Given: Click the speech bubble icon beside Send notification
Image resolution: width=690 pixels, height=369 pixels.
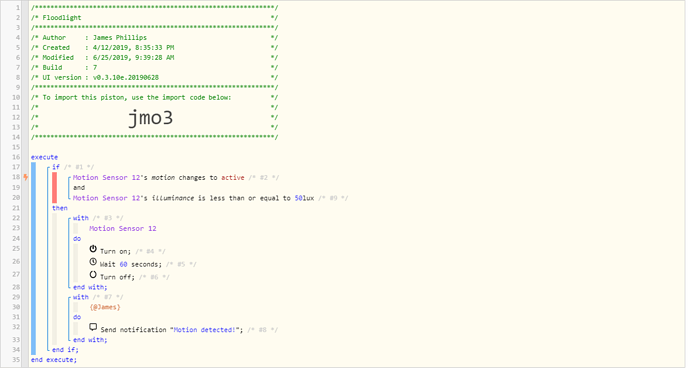Looking at the screenshot, I should pos(93,327).
